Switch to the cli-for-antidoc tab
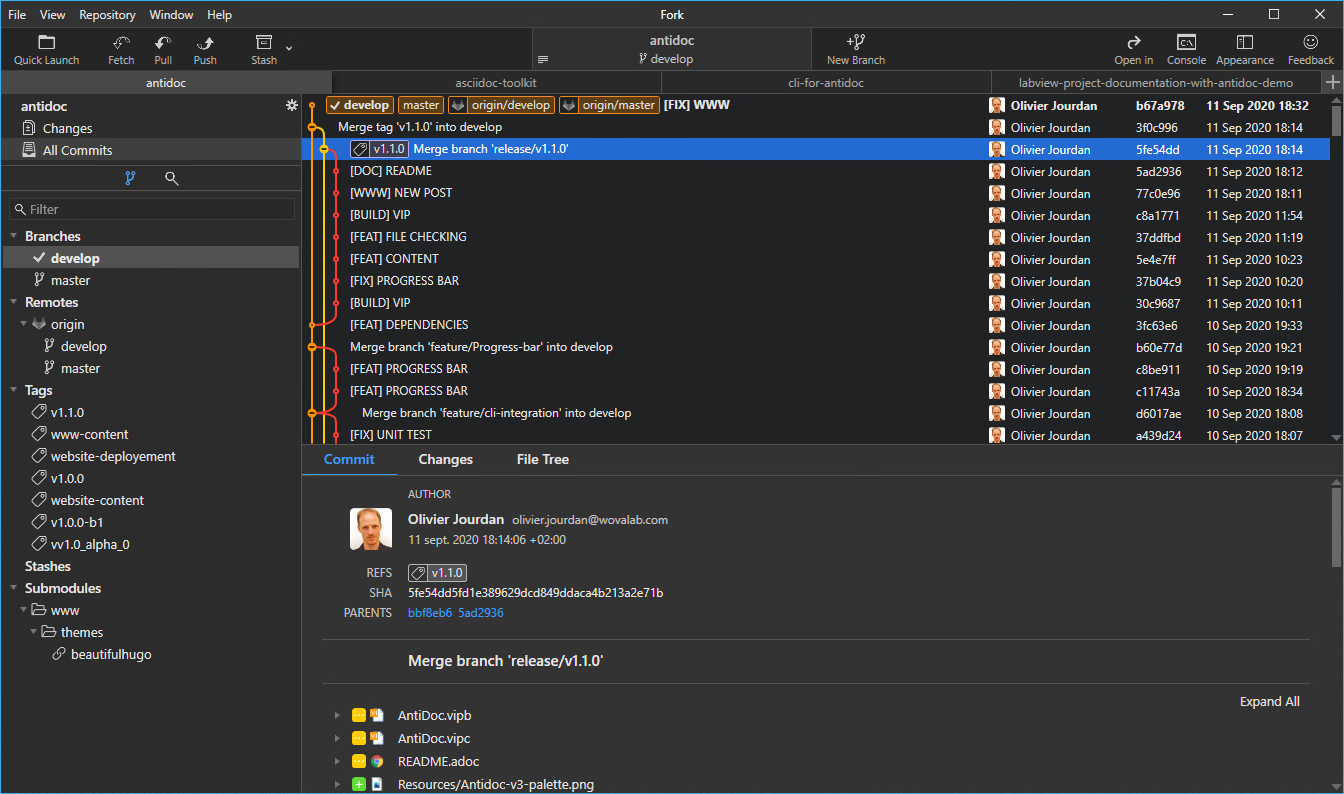Viewport: 1344px width, 794px height. click(x=826, y=83)
